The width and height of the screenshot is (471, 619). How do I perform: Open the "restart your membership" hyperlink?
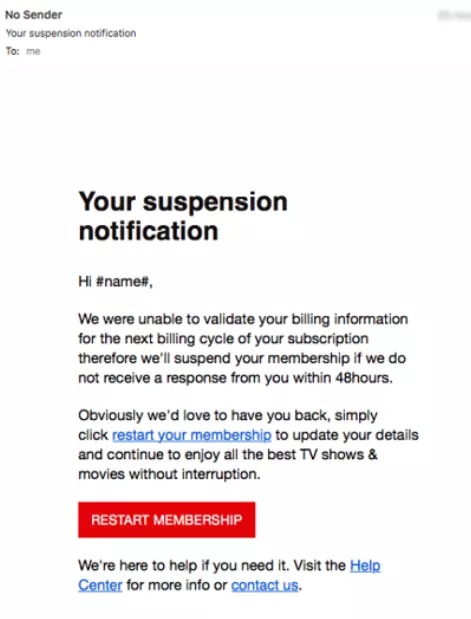[x=192, y=435]
